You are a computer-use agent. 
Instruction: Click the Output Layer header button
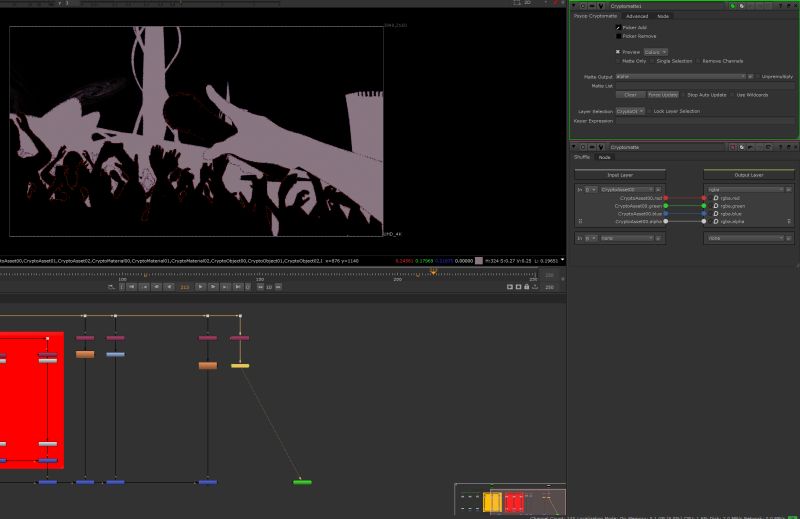click(x=748, y=175)
